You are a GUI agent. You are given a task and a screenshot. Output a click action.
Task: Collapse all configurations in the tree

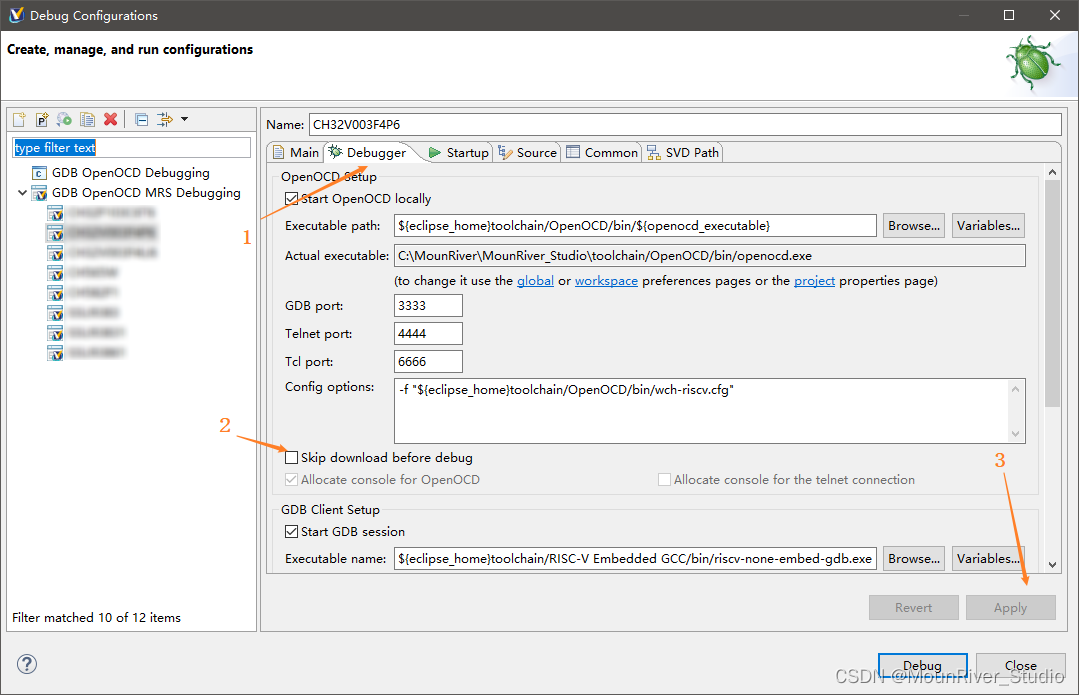pyautogui.click(x=142, y=120)
